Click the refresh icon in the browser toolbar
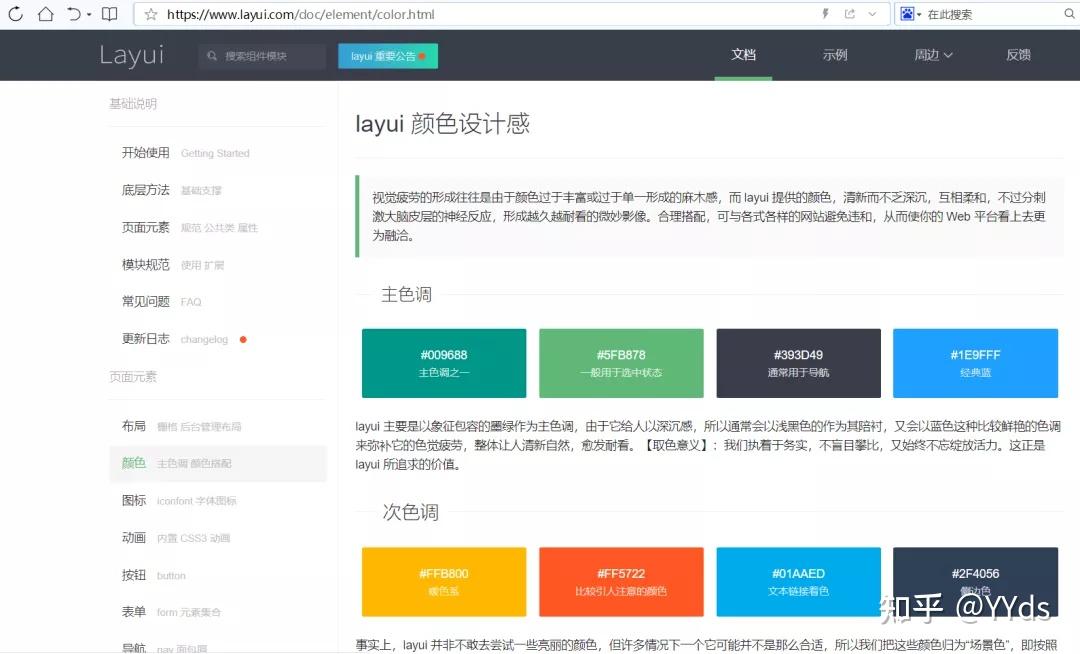Screen dimensions: 1080x654 pyautogui.click(x=15, y=14)
